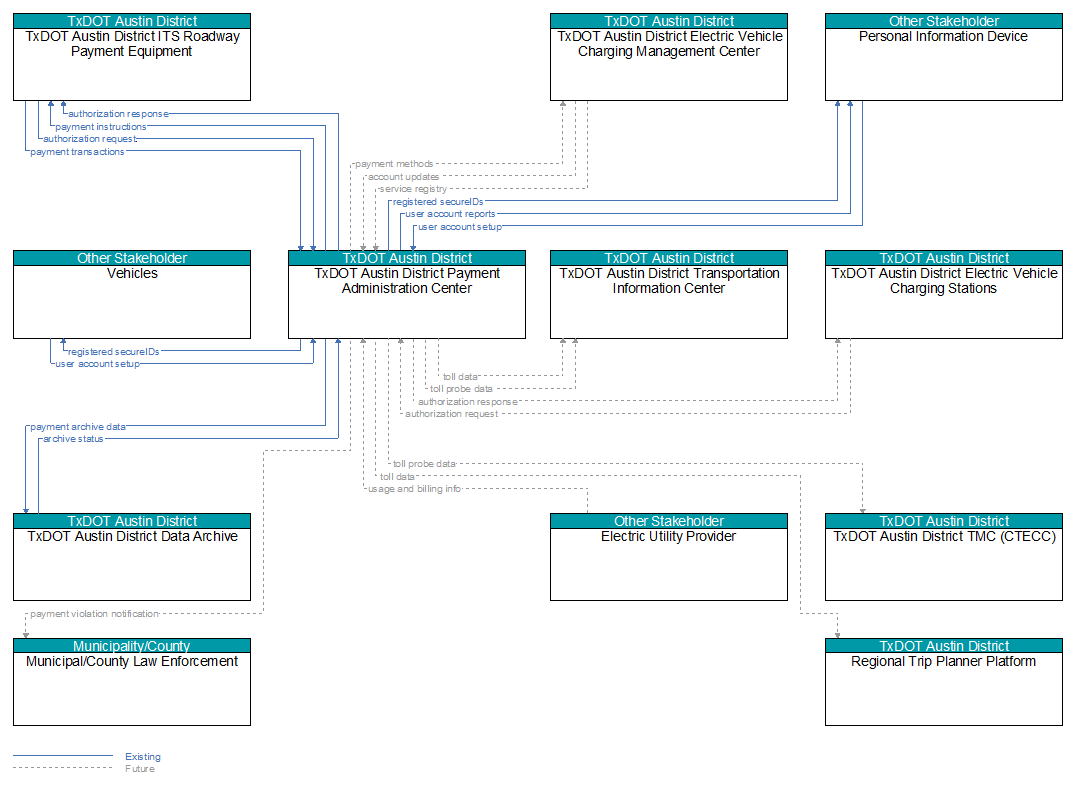This screenshot has width=1073, height=787.
Task: Click blue 'authorization response' label near Roadway Payment Equipment
Action: pos(118,114)
